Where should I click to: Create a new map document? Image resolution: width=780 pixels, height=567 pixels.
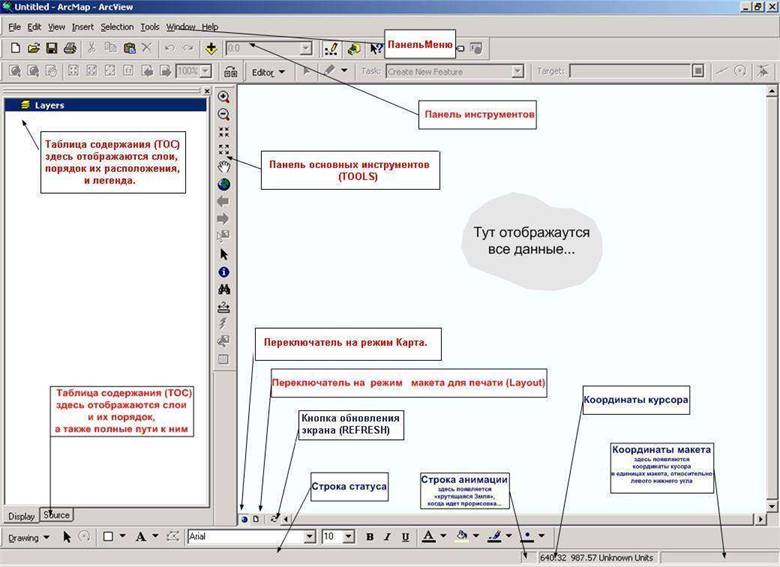(x=16, y=48)
